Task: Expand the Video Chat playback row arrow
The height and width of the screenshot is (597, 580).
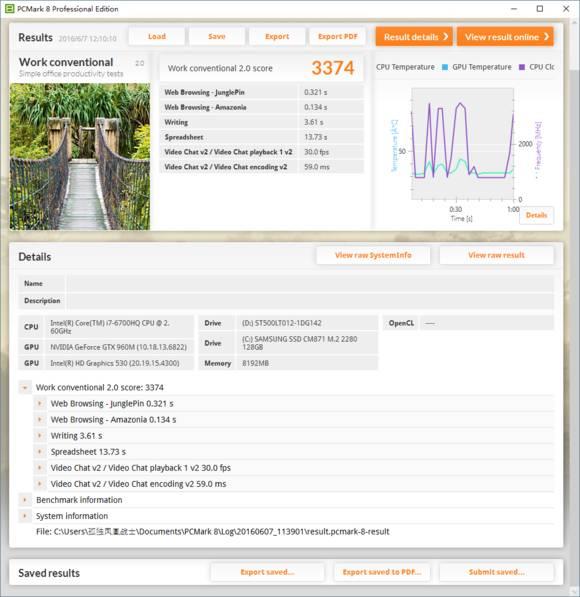Action: (40, 468)
